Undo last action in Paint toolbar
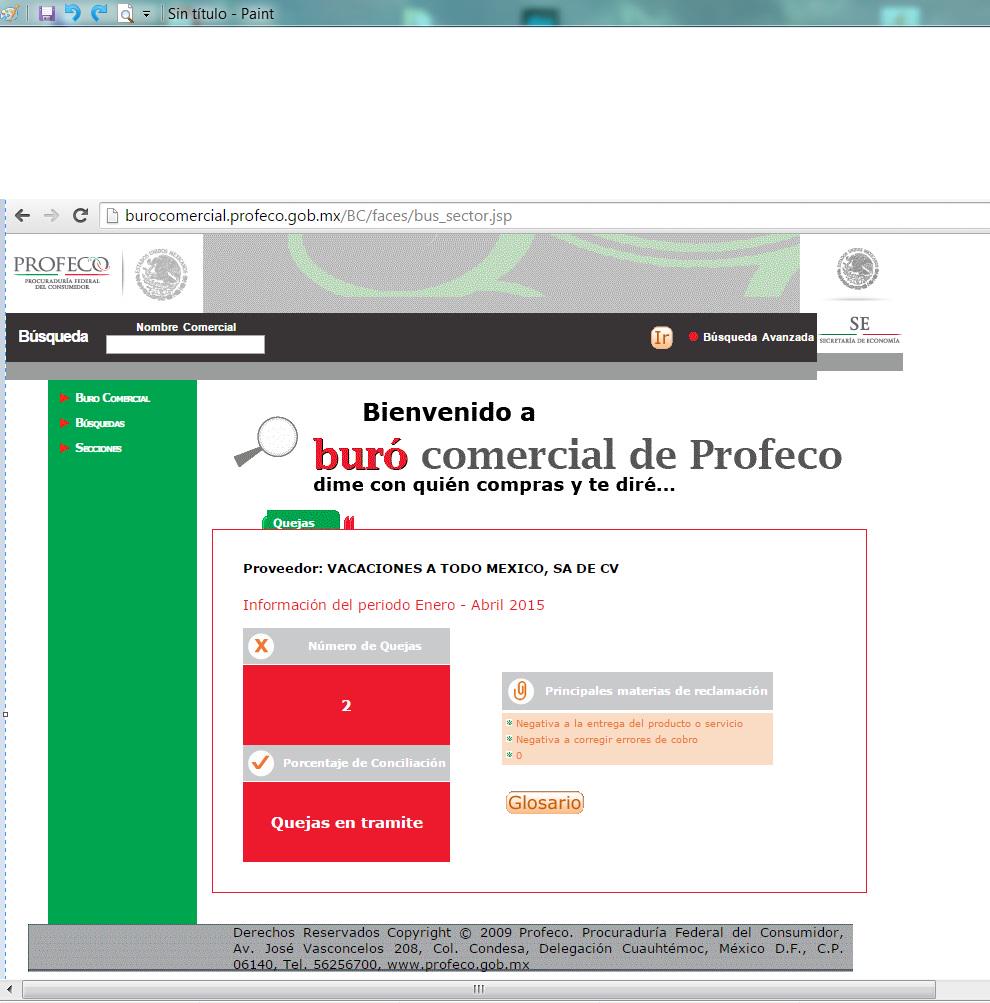This screenshot has height=1003, width=990. click(72, 13)
